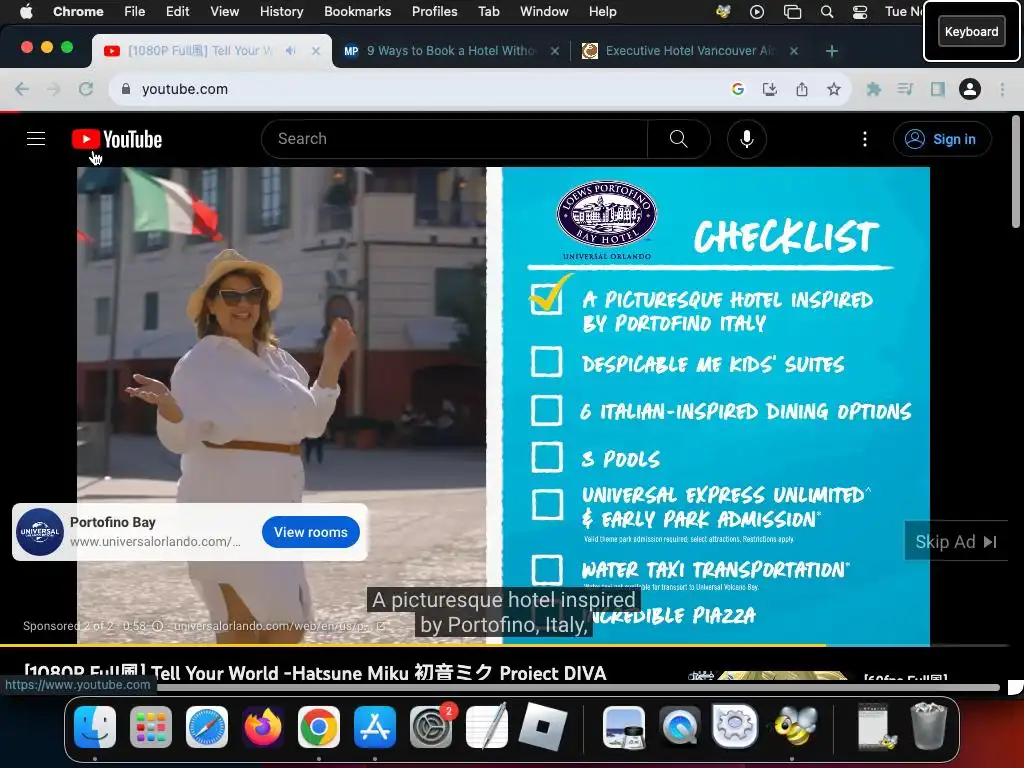The height and width of the screenshot is (768, 1024).
Task: Click the lock site info icon
Action: 126,89
